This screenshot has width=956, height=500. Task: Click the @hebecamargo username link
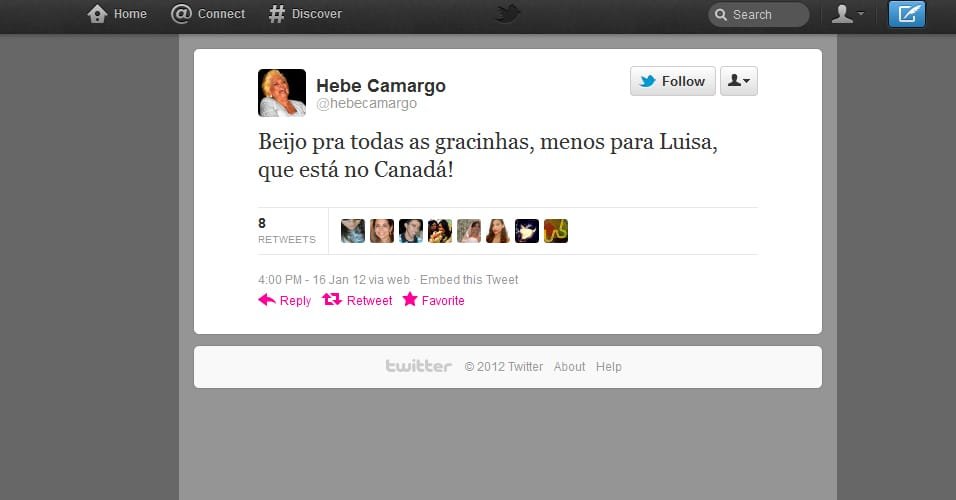[366, 104]
